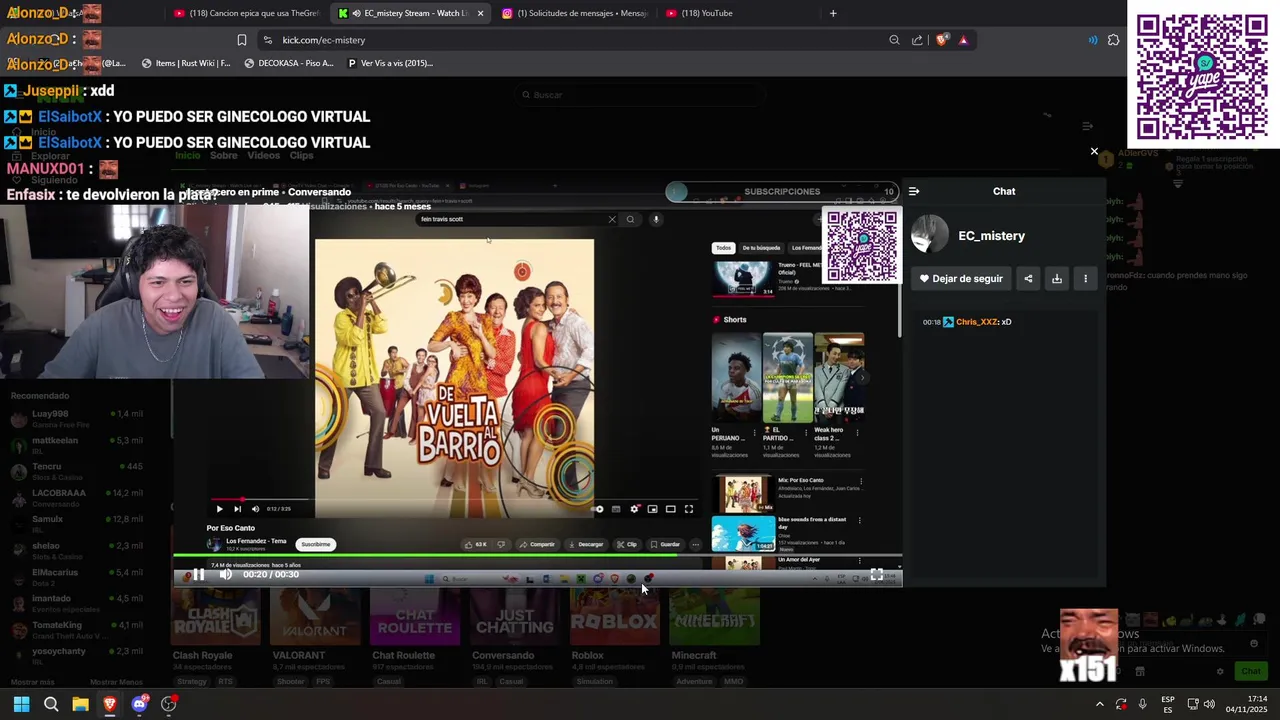1280x720 pixels.
Task: Click the media casting icon in toolbar
Action: (1092, 40)
